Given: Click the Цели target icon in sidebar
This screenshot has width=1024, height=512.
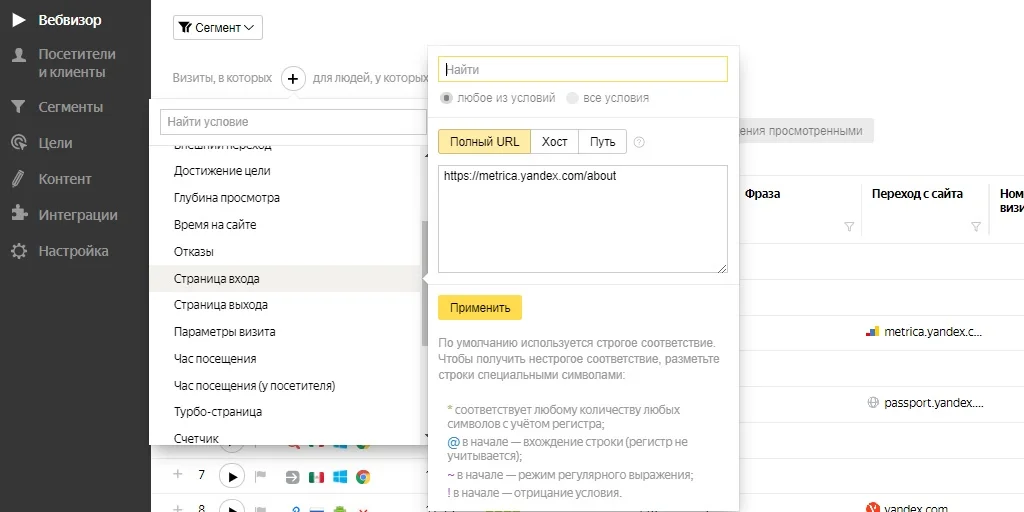Looking at the screenshot, I should [x=19, y=143].
